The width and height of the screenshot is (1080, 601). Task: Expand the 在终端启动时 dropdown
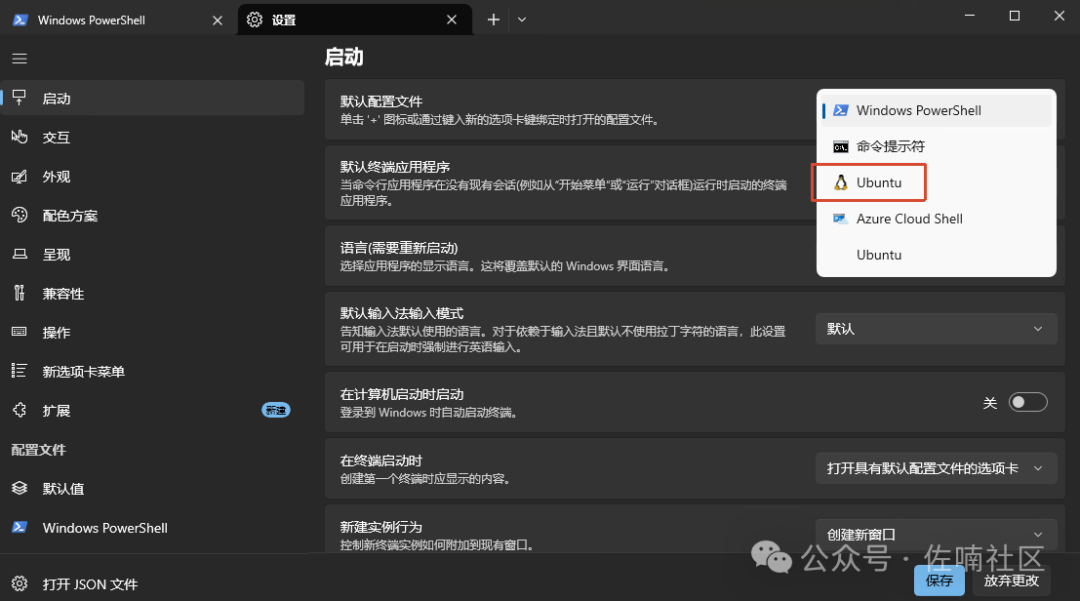[936, 468]
